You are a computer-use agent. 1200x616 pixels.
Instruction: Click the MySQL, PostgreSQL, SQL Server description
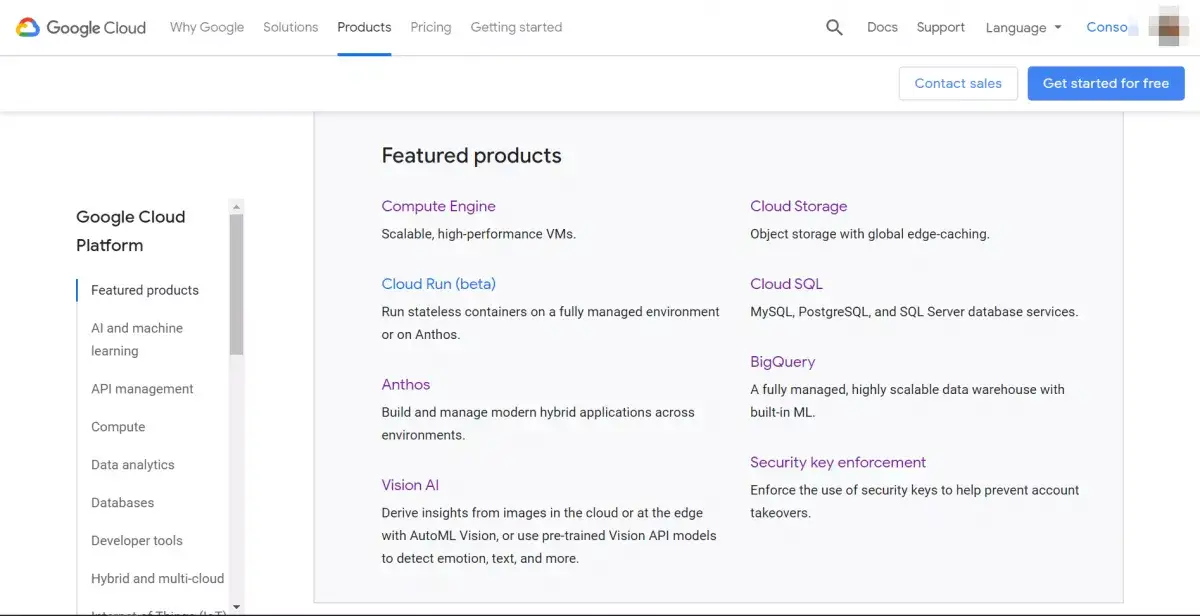914,312
